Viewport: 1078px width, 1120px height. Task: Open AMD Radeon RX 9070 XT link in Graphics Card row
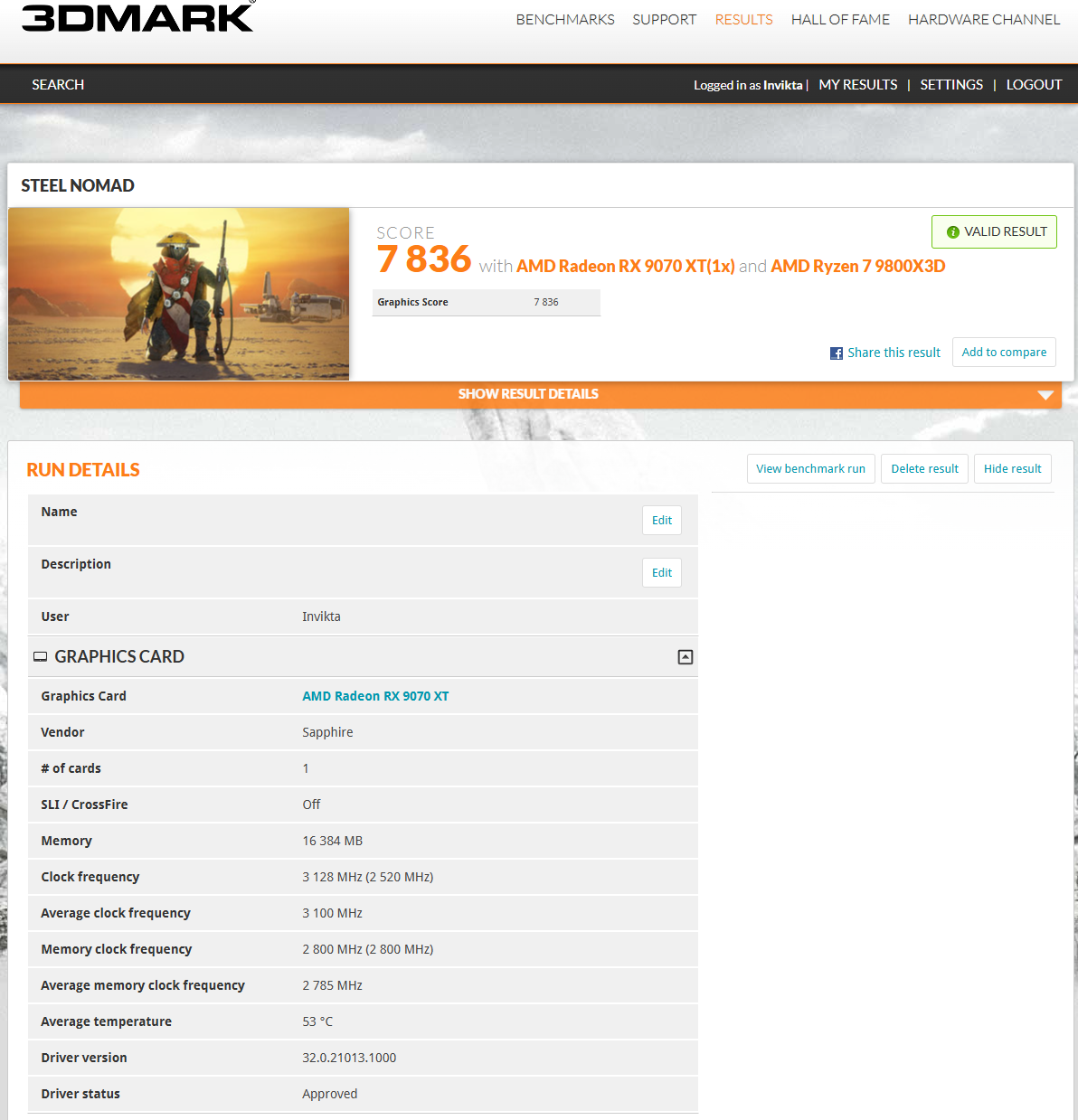375,696
